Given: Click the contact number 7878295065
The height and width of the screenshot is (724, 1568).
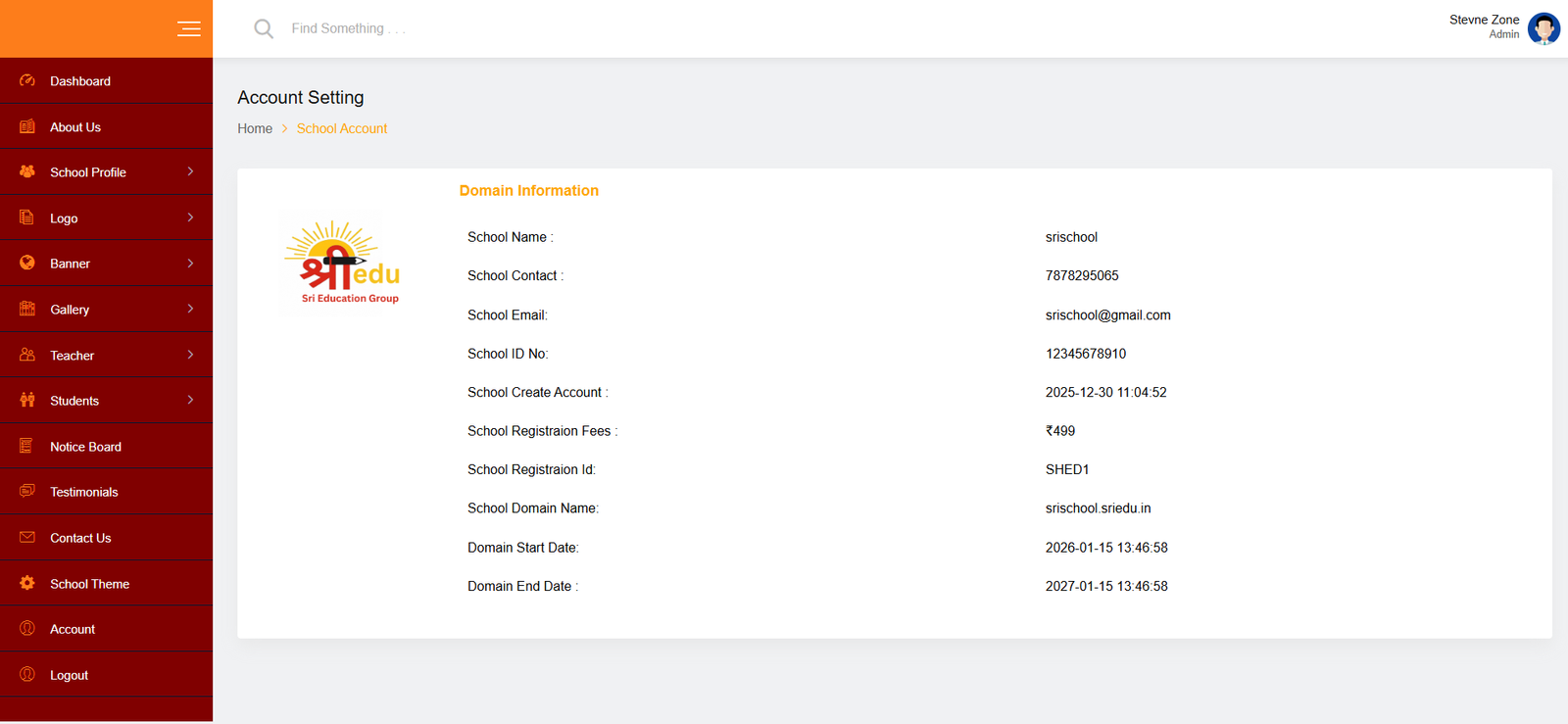Looking at the screenshot, I should coord(1082,275).
